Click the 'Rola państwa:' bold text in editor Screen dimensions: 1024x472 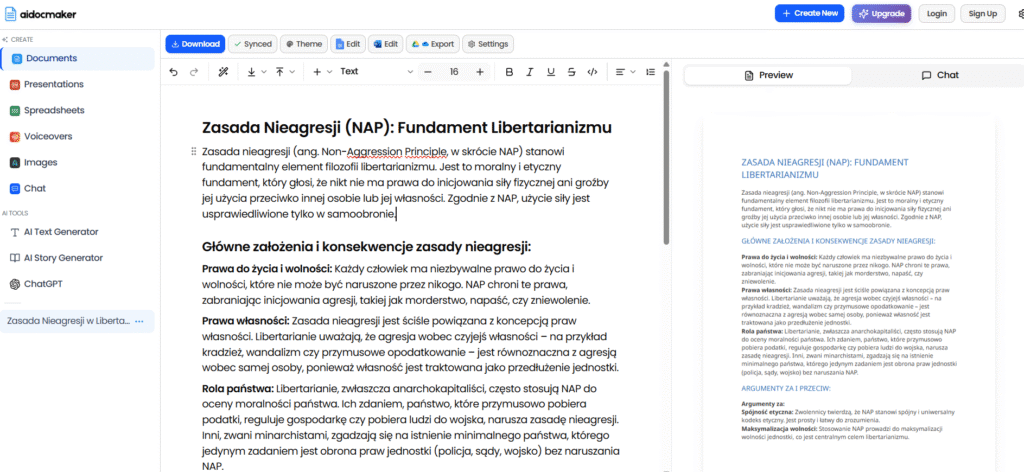238,388
